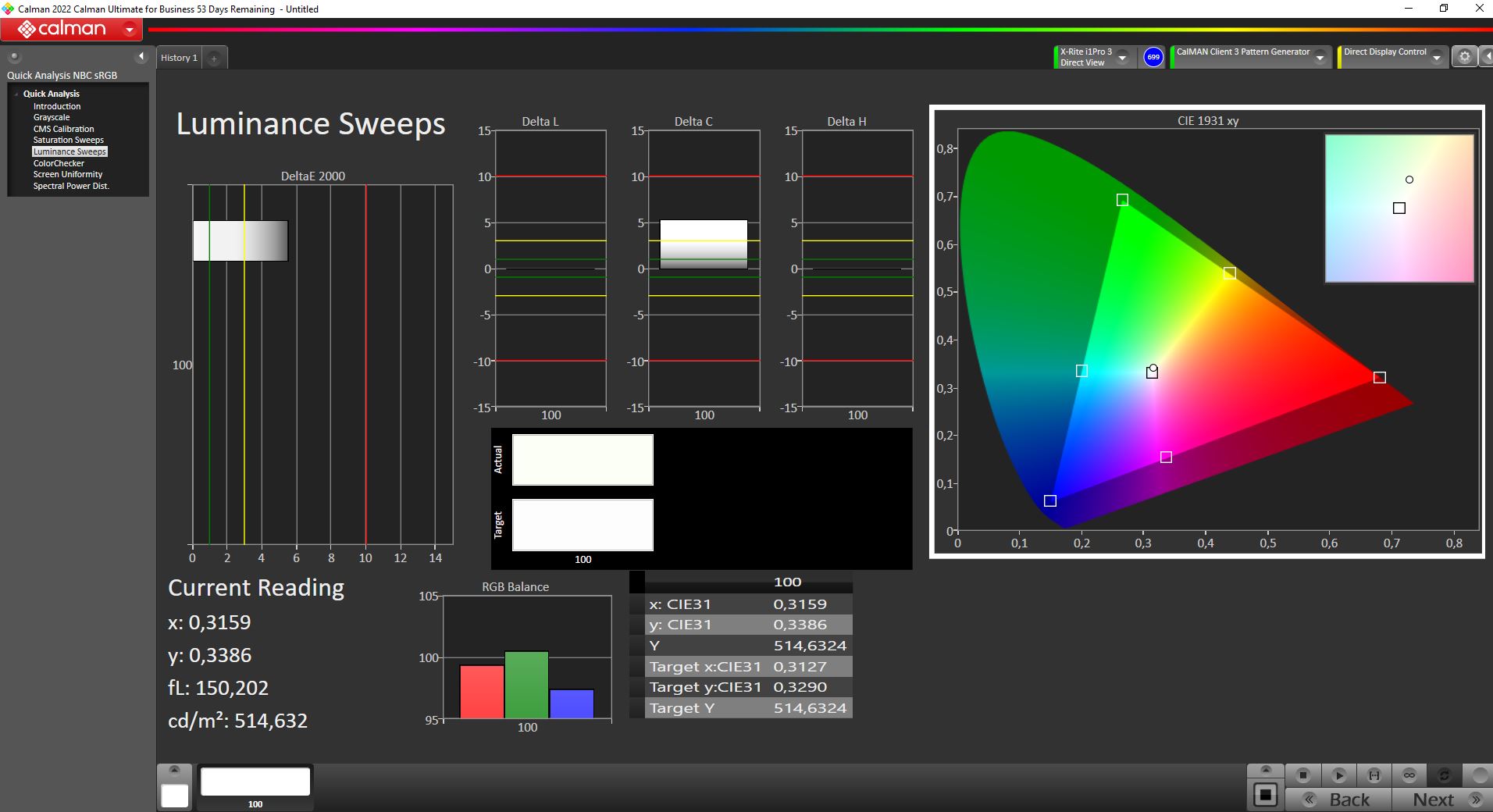Click the single-read bracket icon
1493x812 pixels.
coord(1374,775)
